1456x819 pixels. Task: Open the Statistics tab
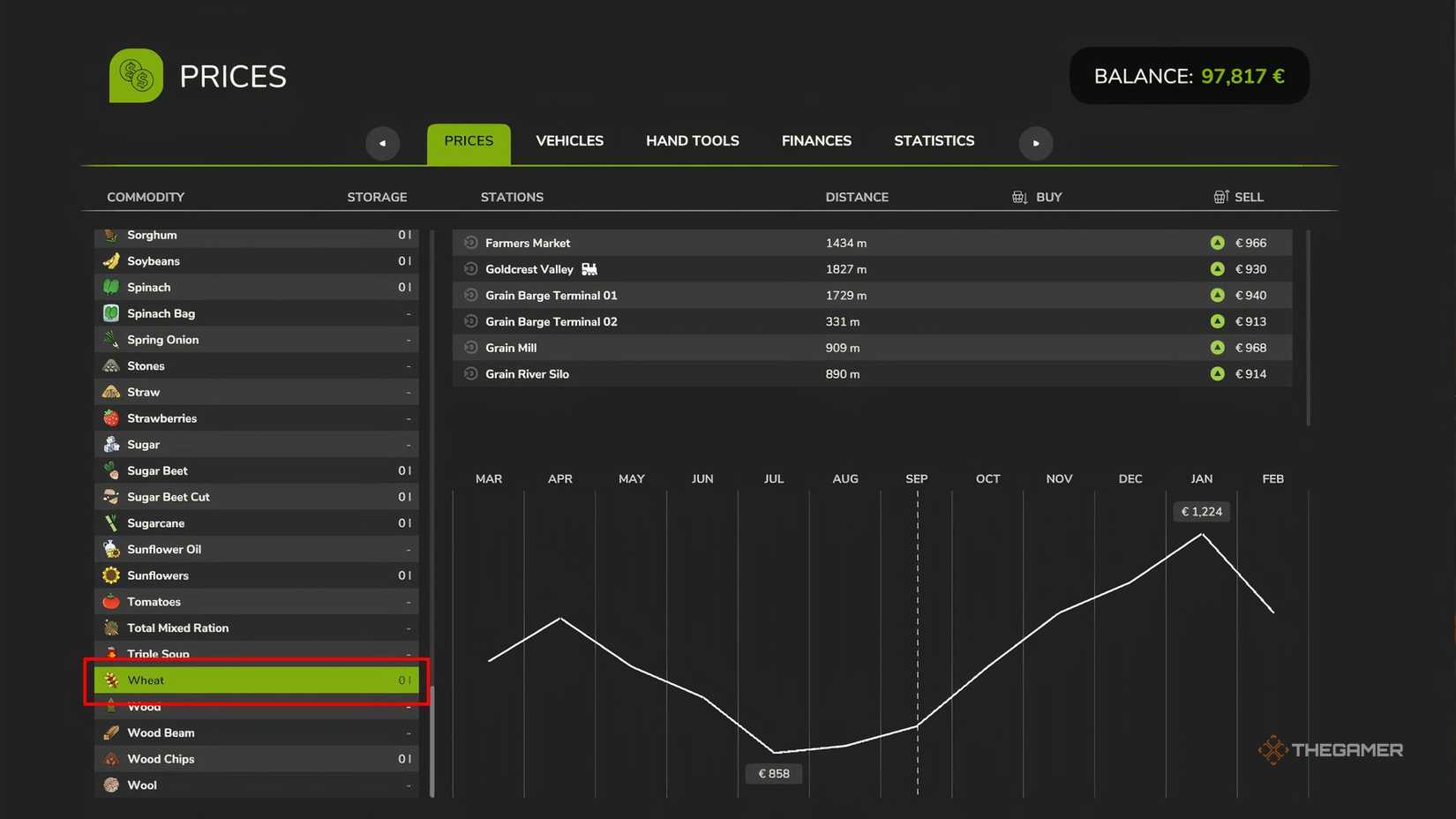934,141
